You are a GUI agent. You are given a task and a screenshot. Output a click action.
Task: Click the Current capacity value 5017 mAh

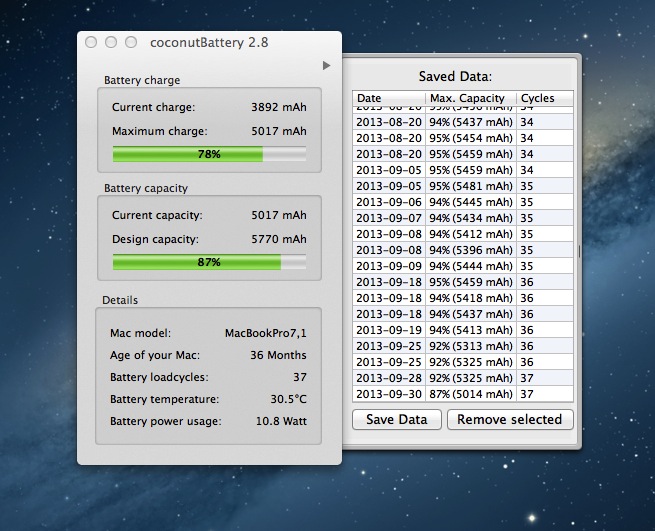click(x=279, y=215)
